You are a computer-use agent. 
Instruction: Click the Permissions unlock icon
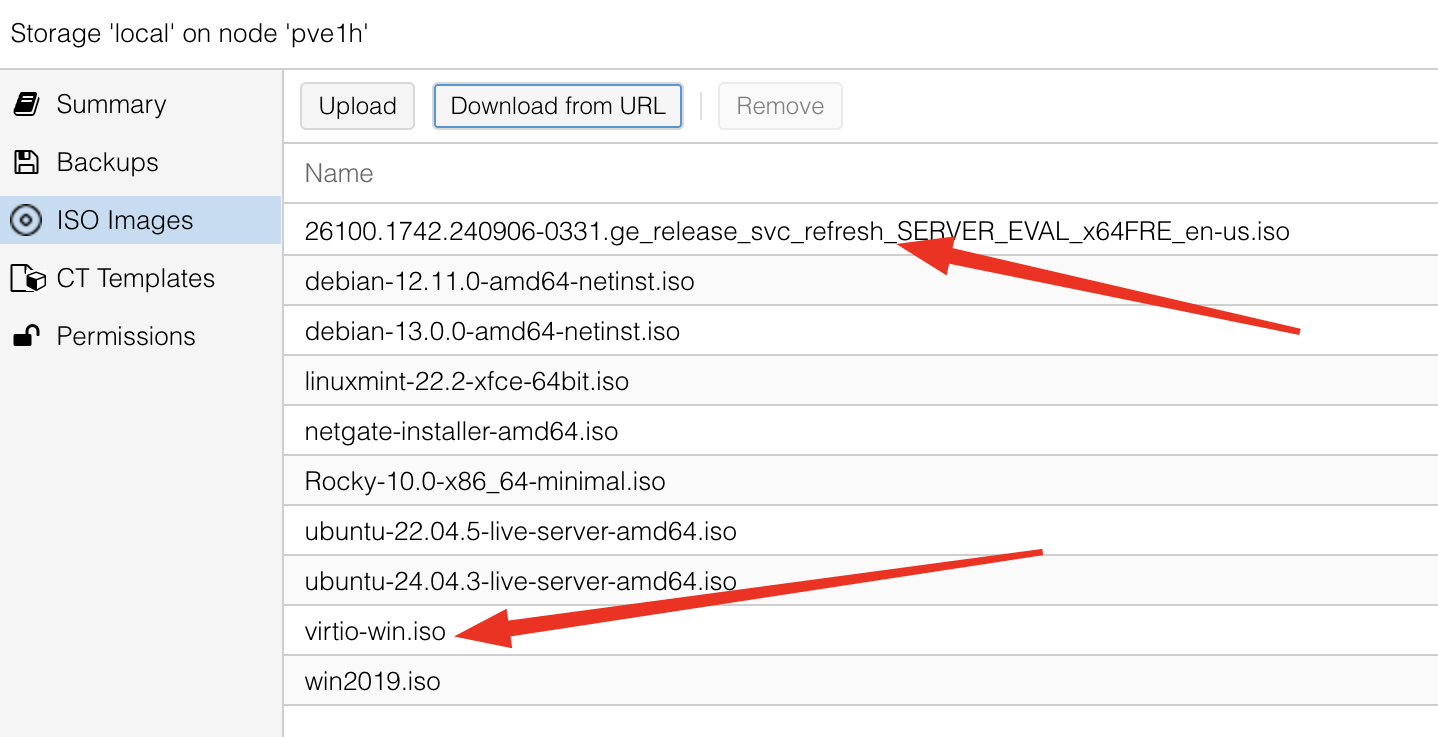point(26,336)
